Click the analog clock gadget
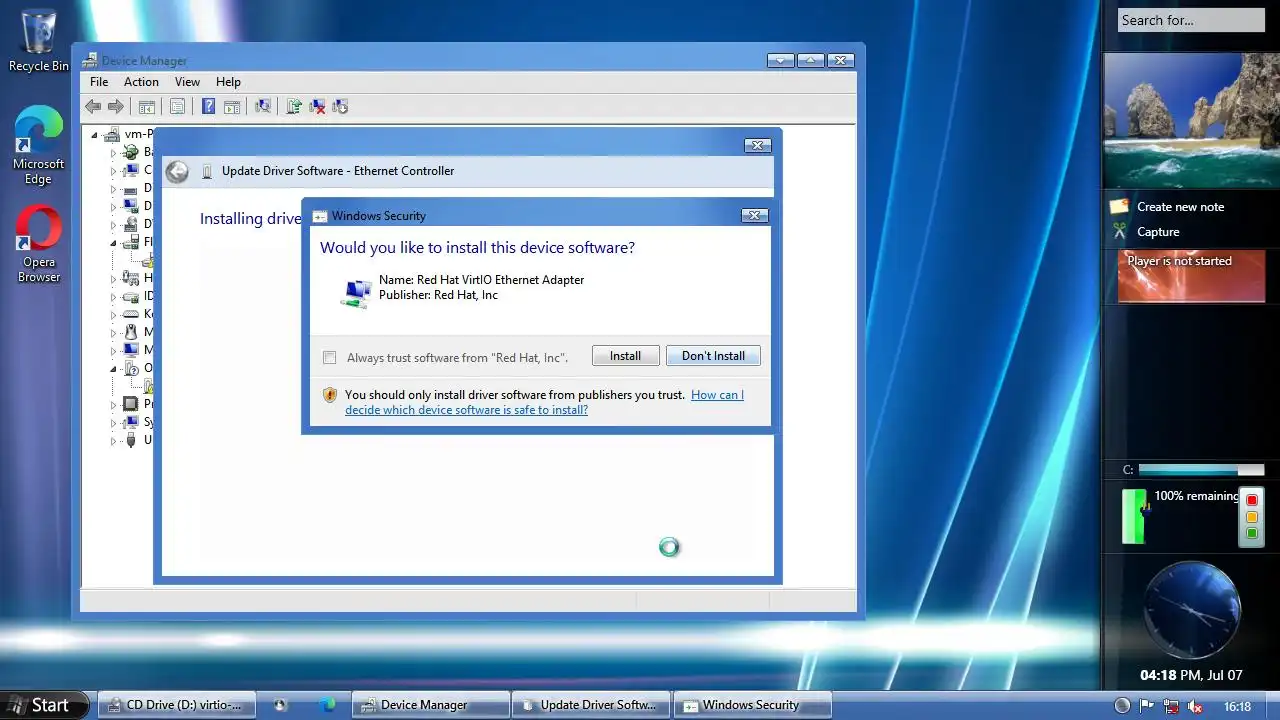This screenshot has width=1280, height=720. click(1191, 609)
